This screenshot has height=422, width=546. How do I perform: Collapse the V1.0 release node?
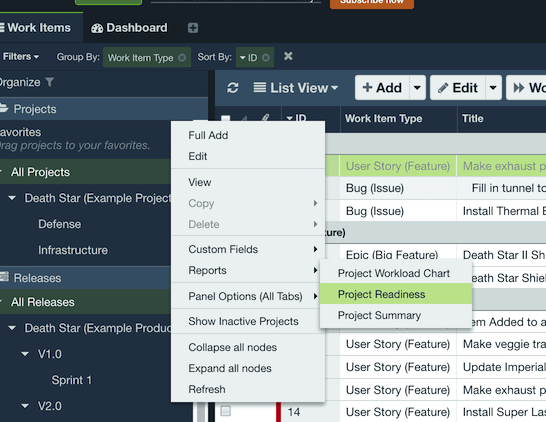(25, 354)
